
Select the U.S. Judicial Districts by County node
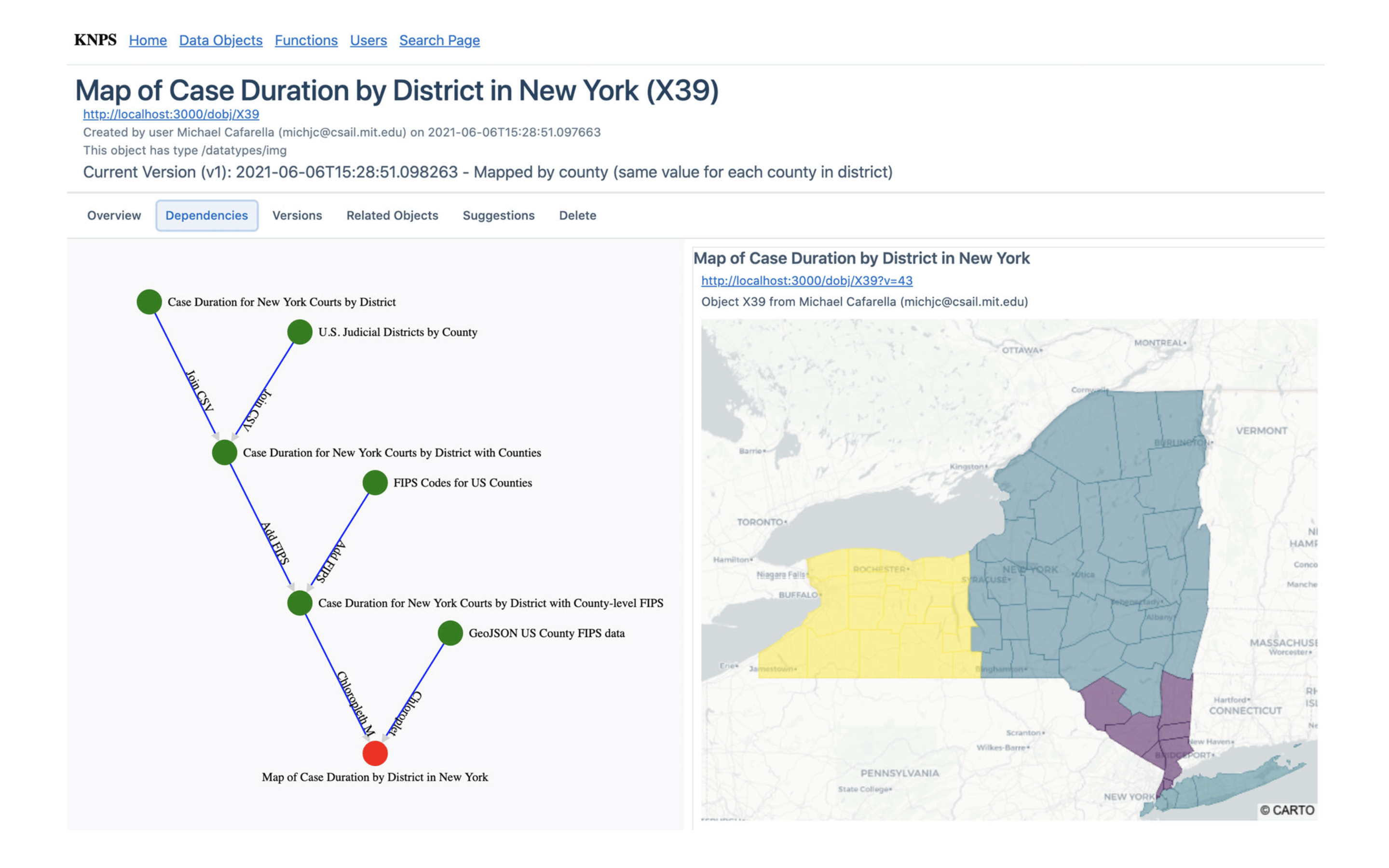pyautogui.click(x=300, y=332)
